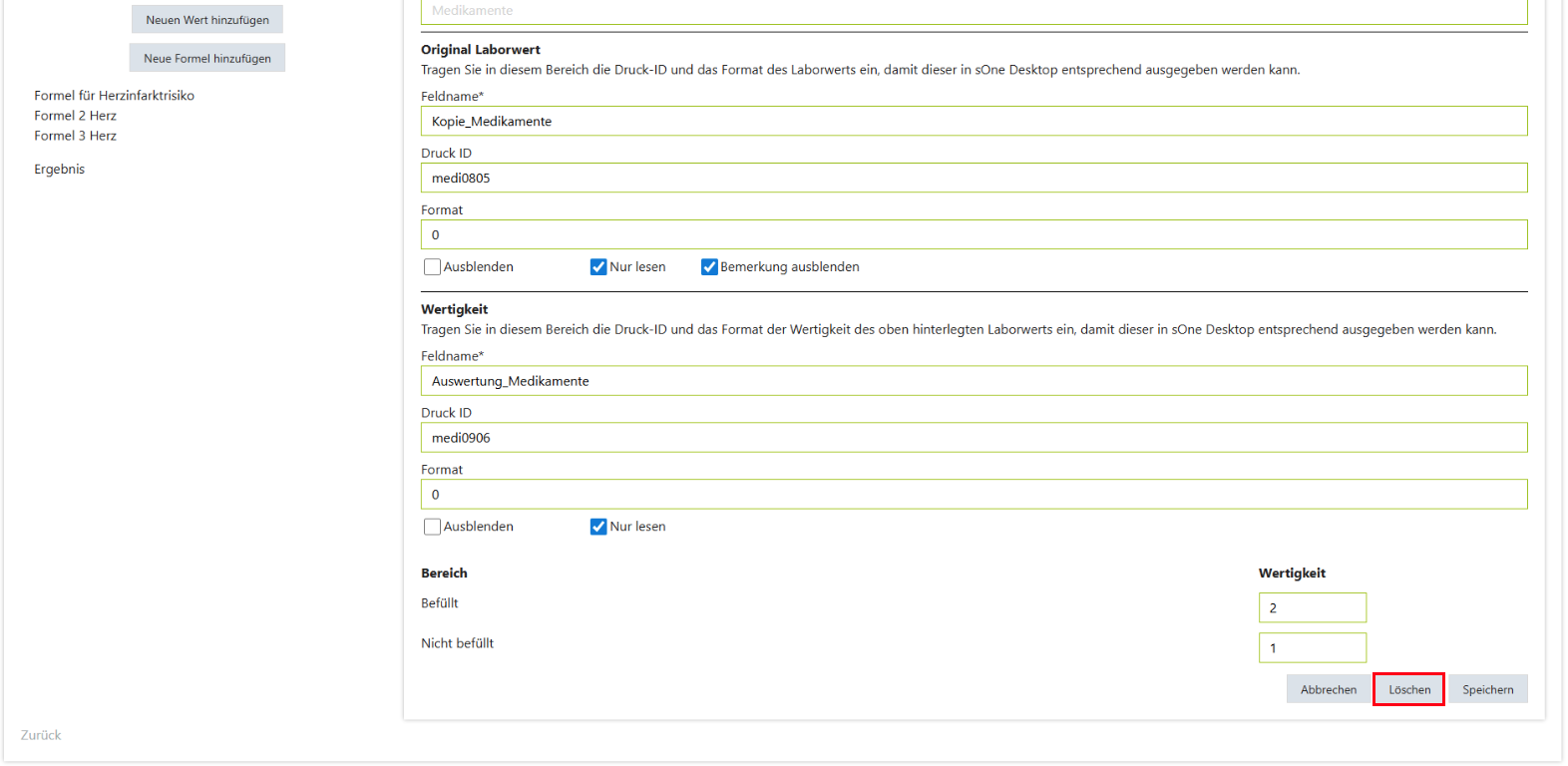This screenshot has height=766, width=1568.
Task: Untick the Bemerkung ausblenden checkbox
Action: click(709, 267)
